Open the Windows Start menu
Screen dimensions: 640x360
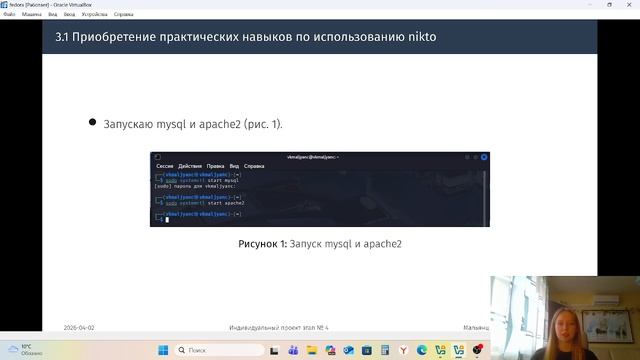[163, 350]
